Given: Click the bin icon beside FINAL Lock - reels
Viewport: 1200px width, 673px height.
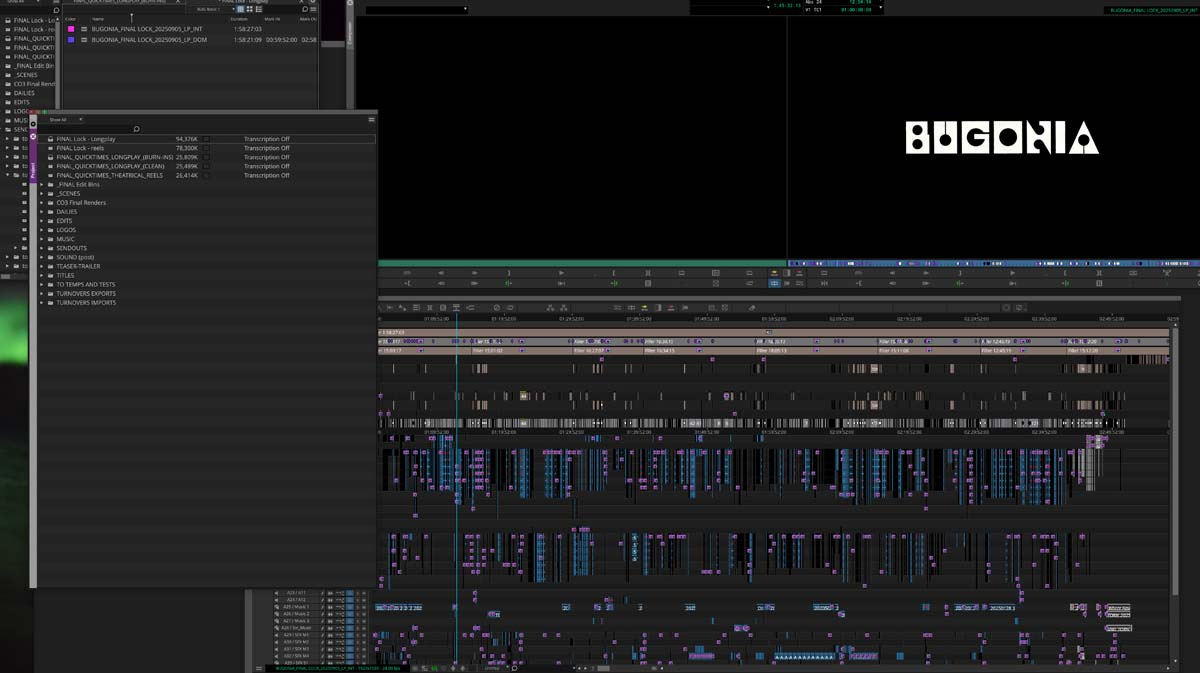Looking at the screenshot, I should coord(50,148).
